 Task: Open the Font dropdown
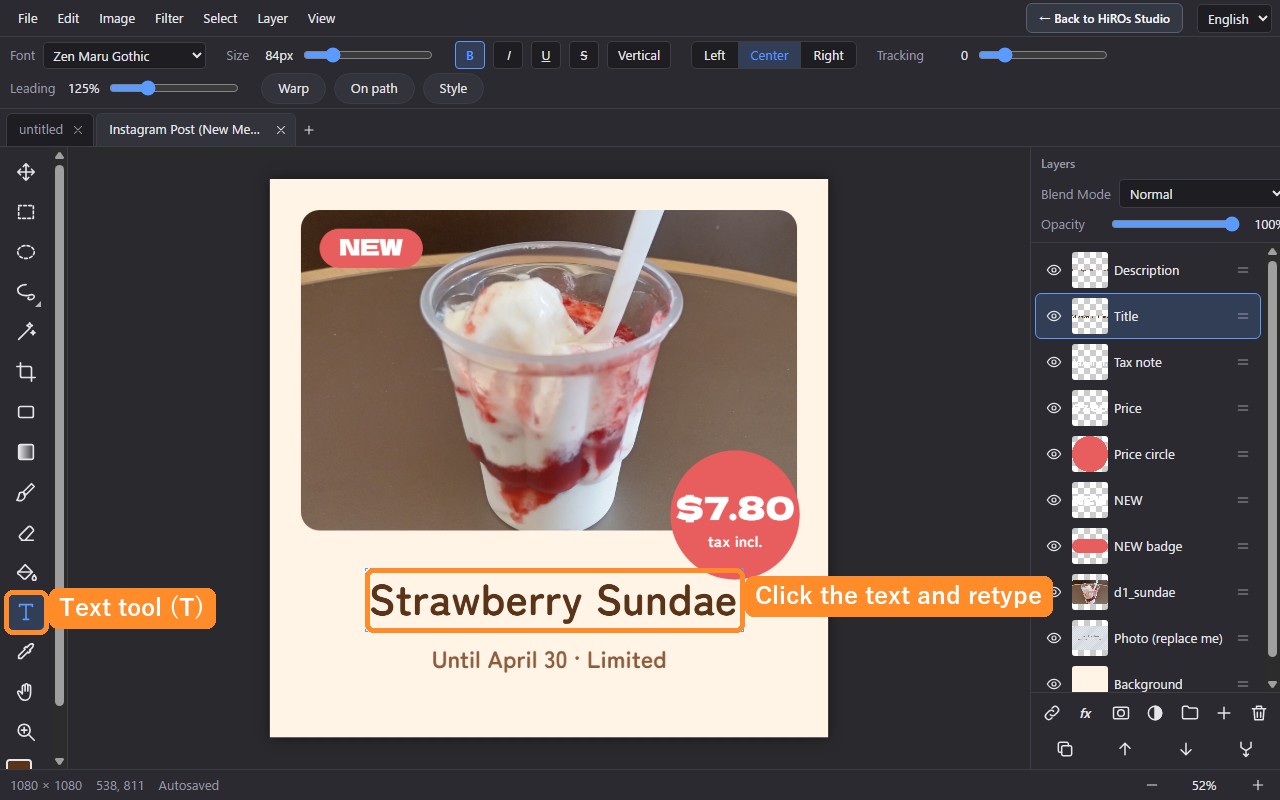(124, 56)
